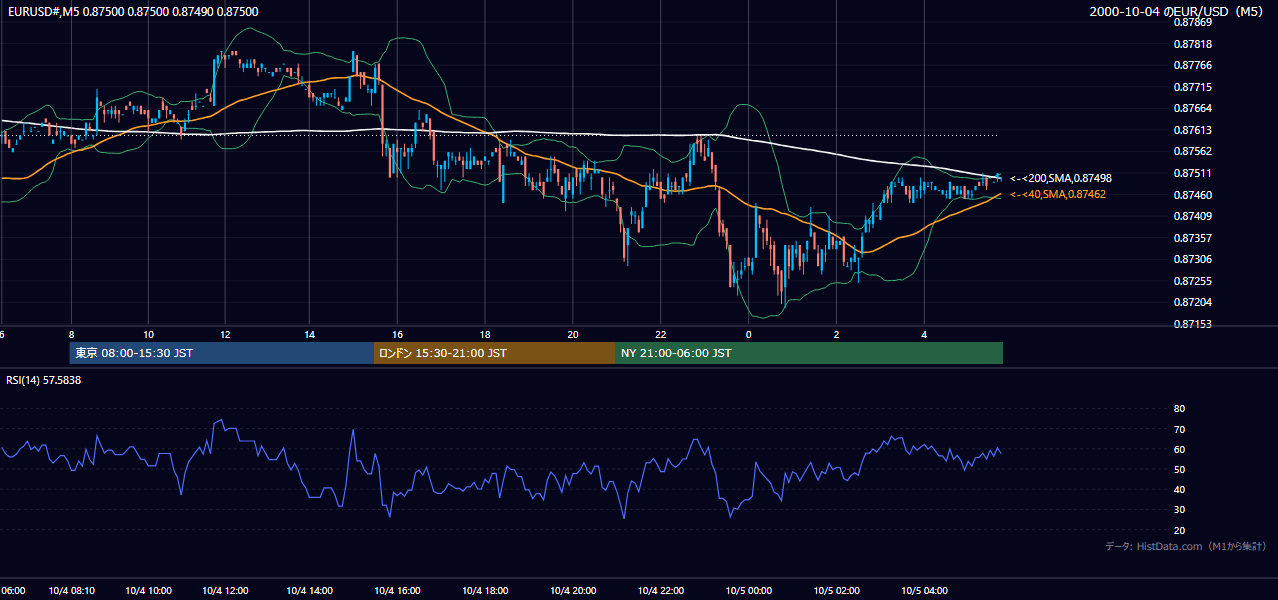
Task: Click hour label 18 on chart time axis
Action: (485, 334)
